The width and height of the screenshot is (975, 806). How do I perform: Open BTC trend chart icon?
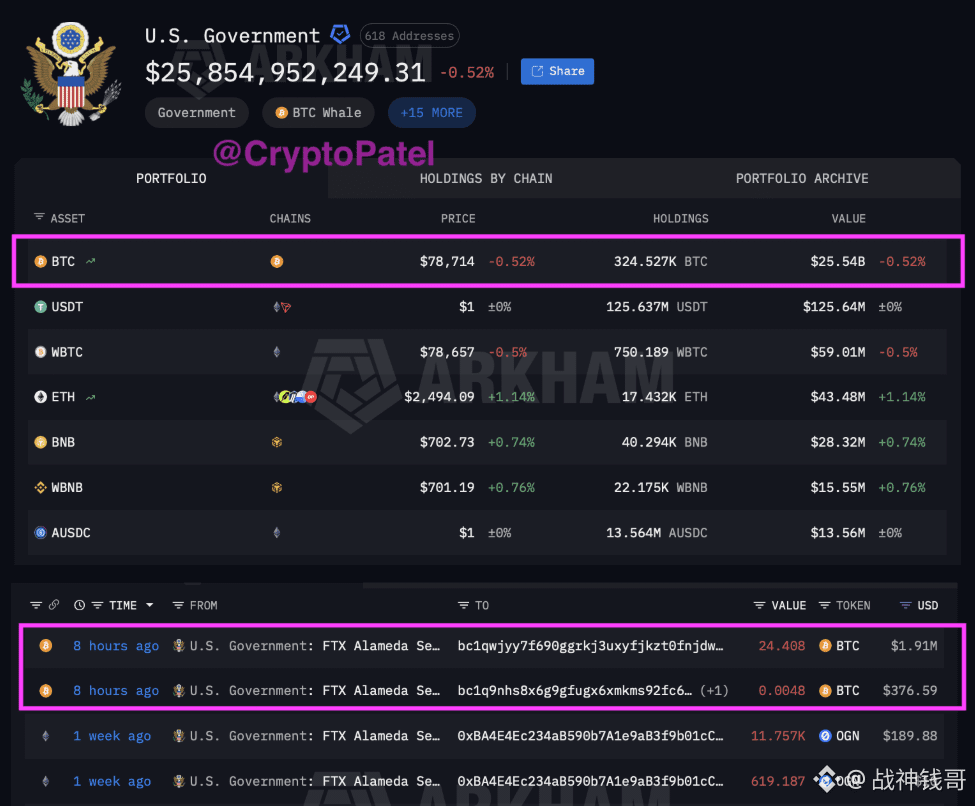coord(90,261)
